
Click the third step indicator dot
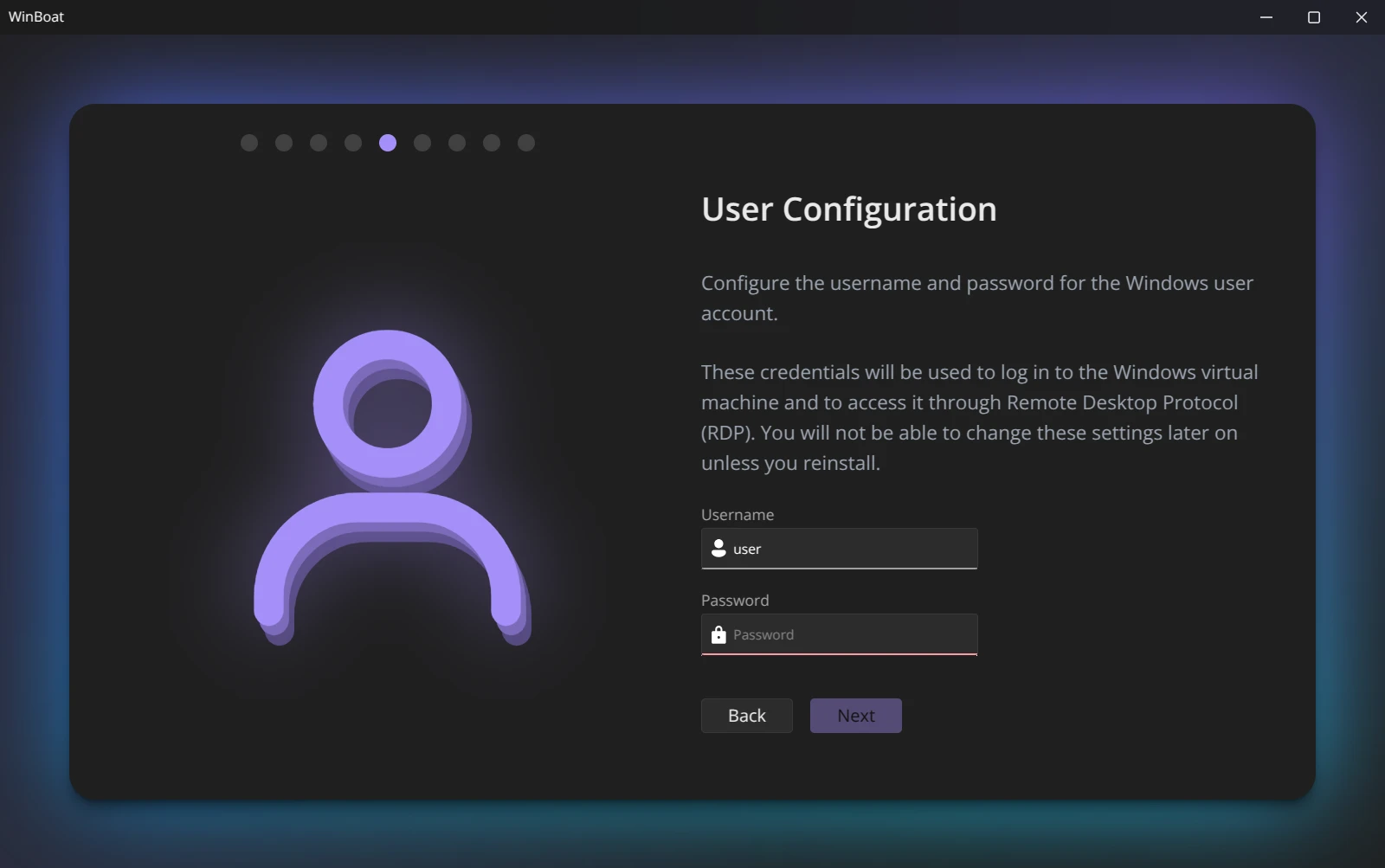pyautogui.click(x=319, y=143)
